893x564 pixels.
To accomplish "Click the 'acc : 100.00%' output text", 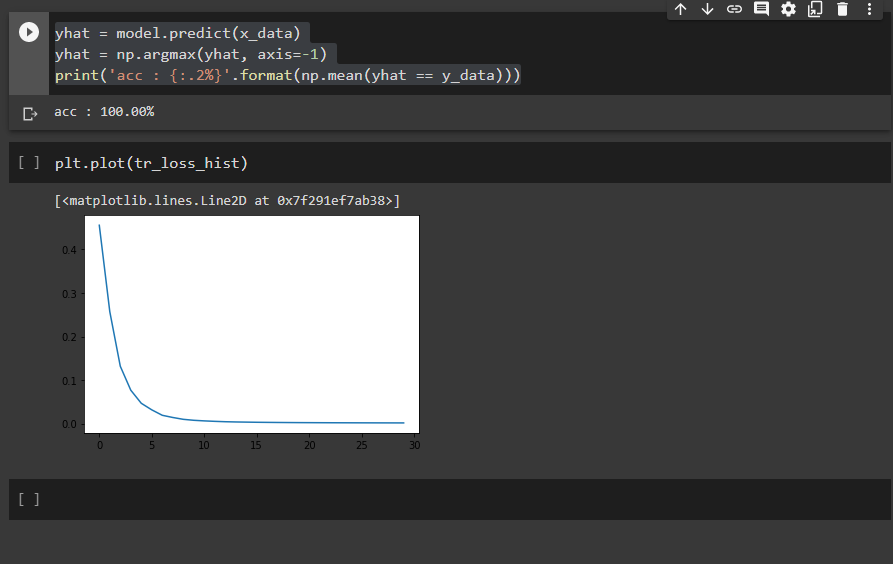I will click(104, 112).
